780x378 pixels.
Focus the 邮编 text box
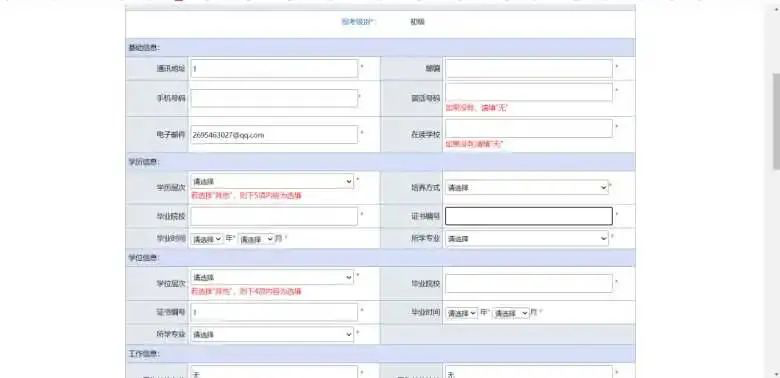tap(529, 69)
